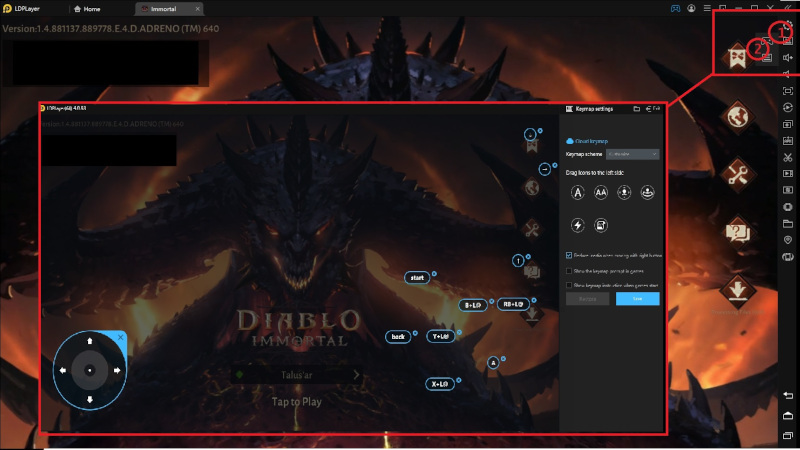Click the D-pad right arrow
Screen dimensions: 800x450
[117, 370]
